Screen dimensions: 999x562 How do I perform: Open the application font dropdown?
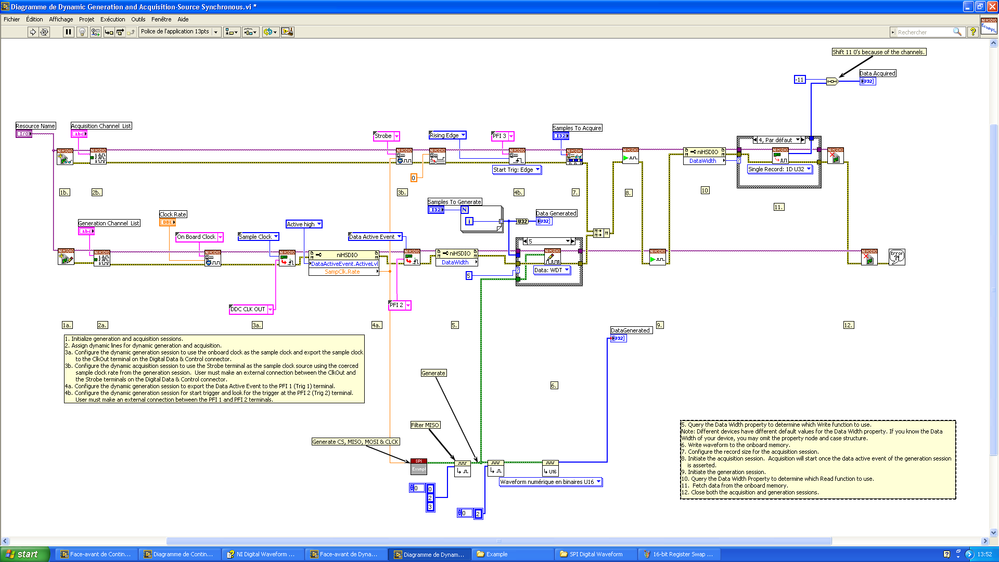tap(180, 32)
